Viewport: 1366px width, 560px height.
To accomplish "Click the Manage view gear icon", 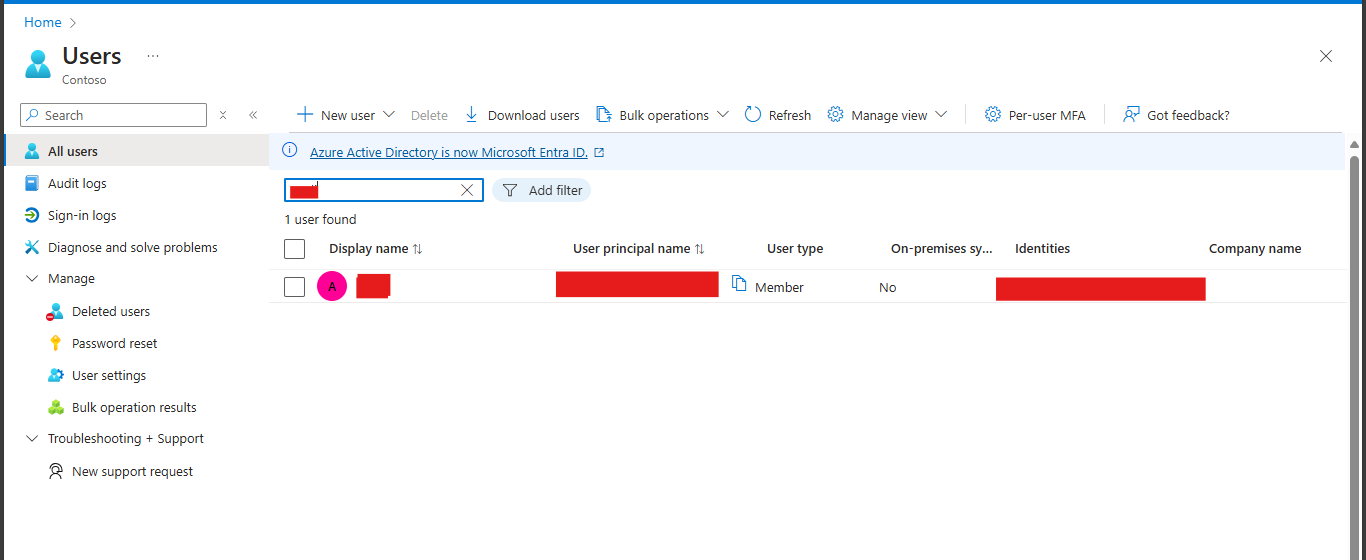I will tap(835, 114).
